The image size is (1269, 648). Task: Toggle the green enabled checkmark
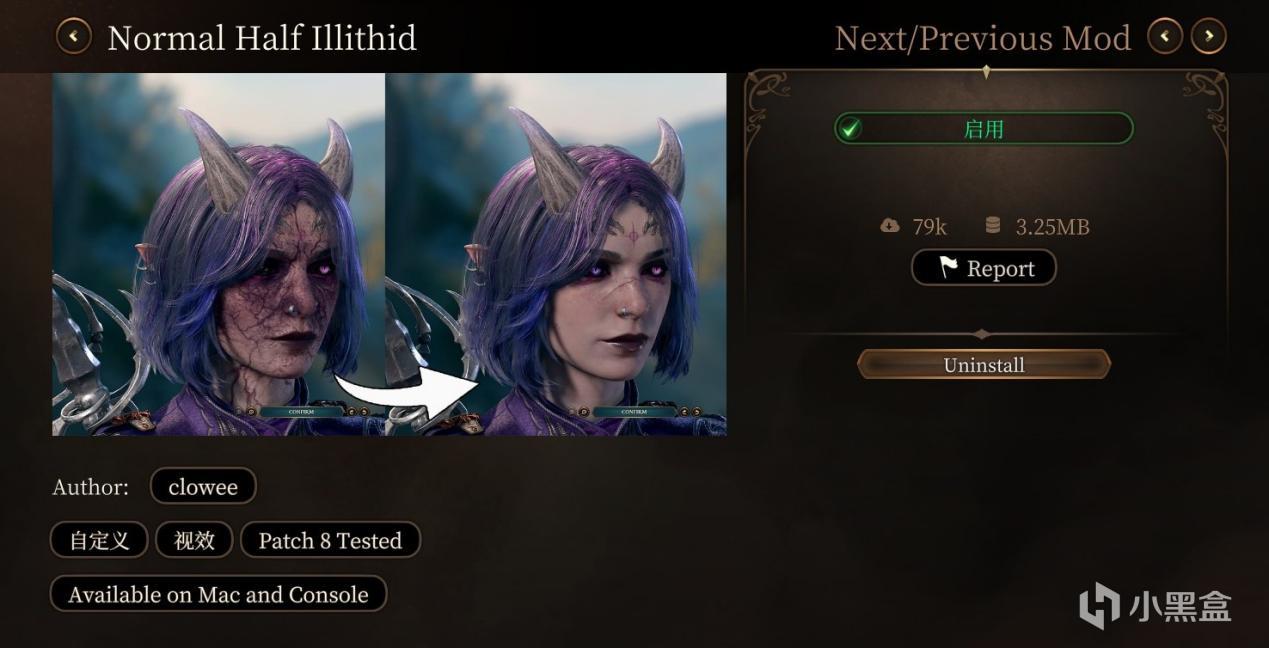(850, 129)
